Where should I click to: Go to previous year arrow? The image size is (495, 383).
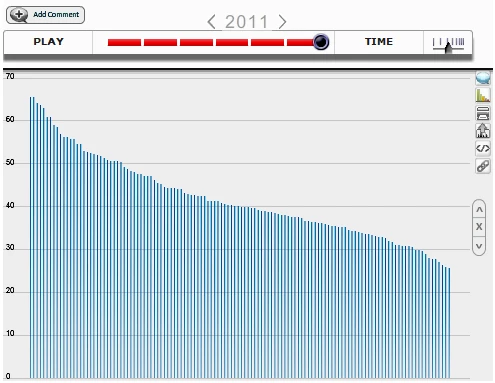click(211, 22)
